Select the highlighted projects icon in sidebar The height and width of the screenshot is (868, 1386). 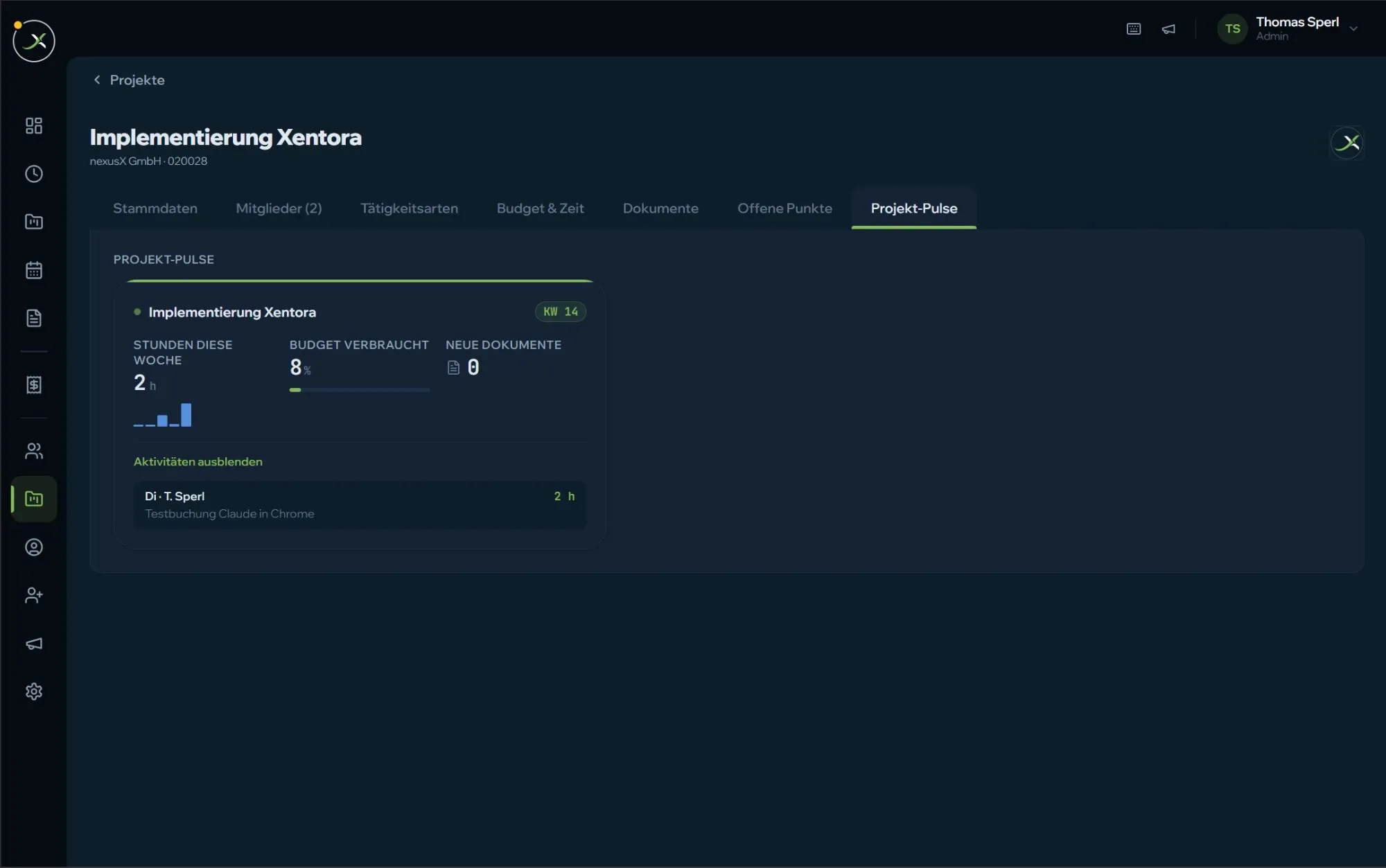click(x=34, y=499)
